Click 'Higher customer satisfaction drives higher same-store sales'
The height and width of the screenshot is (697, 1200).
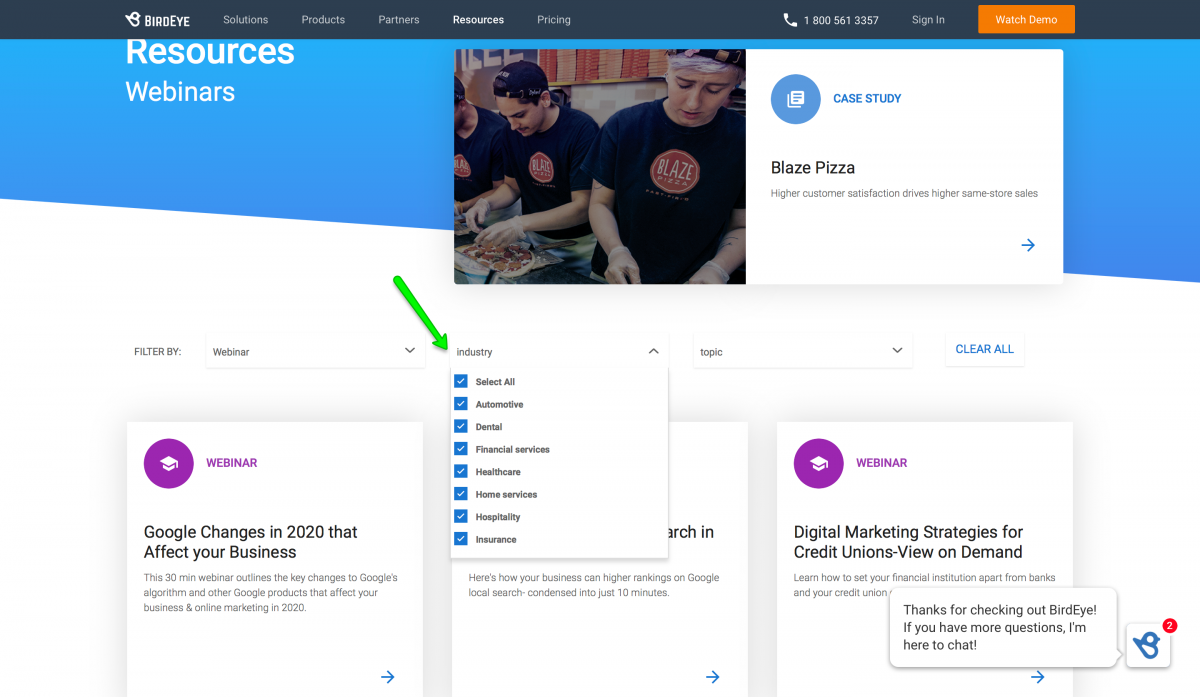tap(904, 193)
